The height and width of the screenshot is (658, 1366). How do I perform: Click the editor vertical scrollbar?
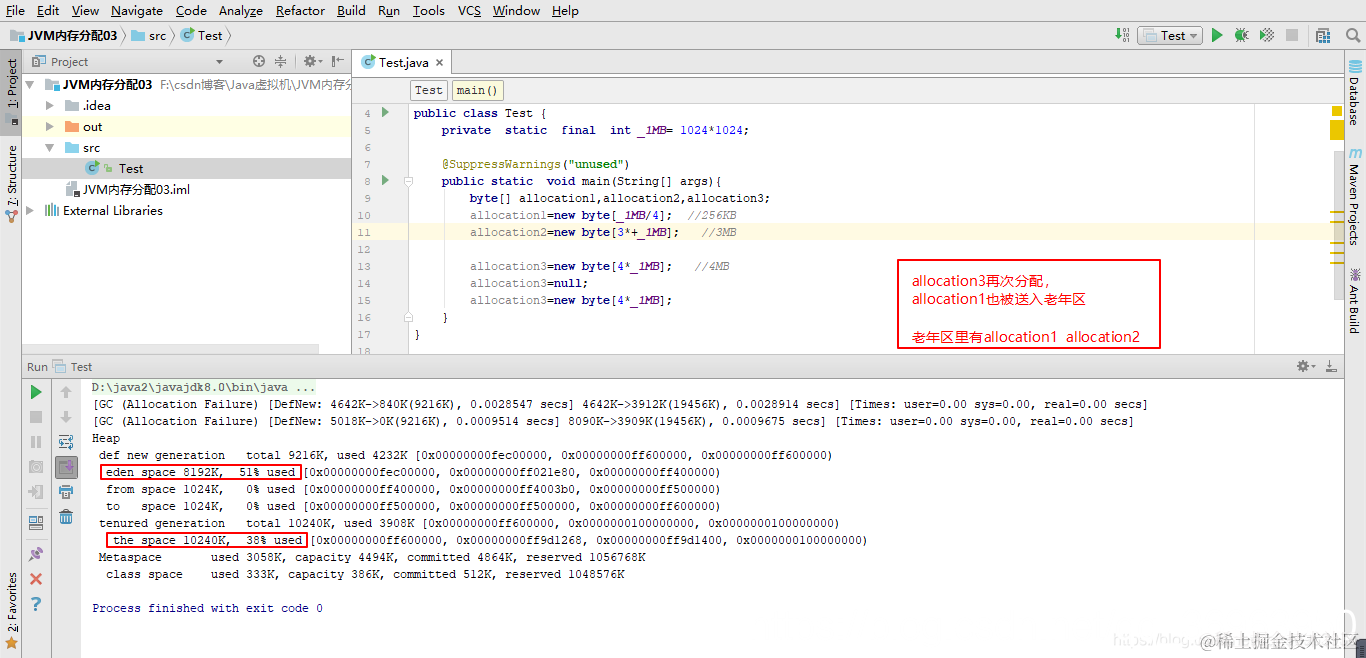tap(1338, 225)
